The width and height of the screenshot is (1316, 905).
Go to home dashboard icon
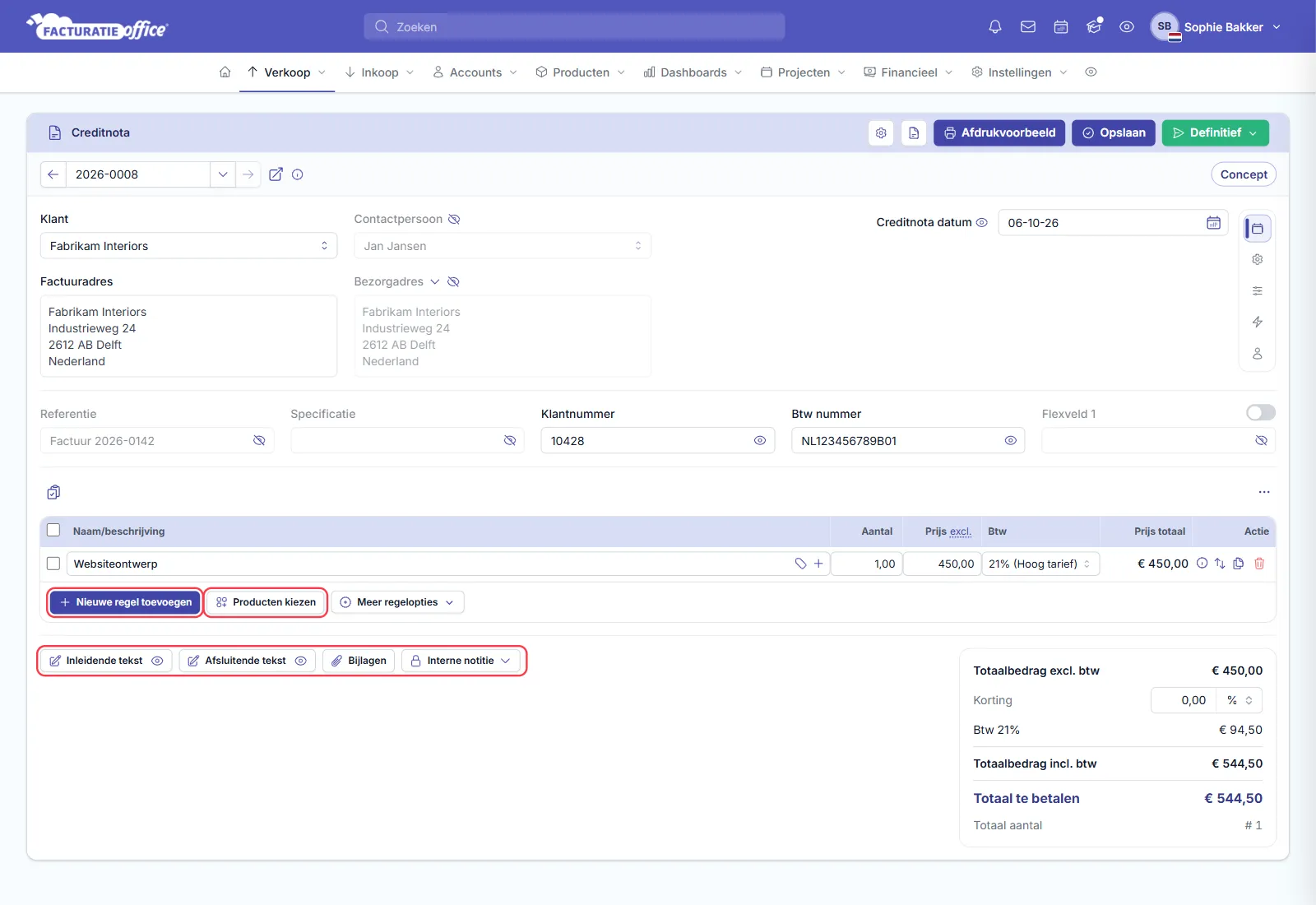225,72
